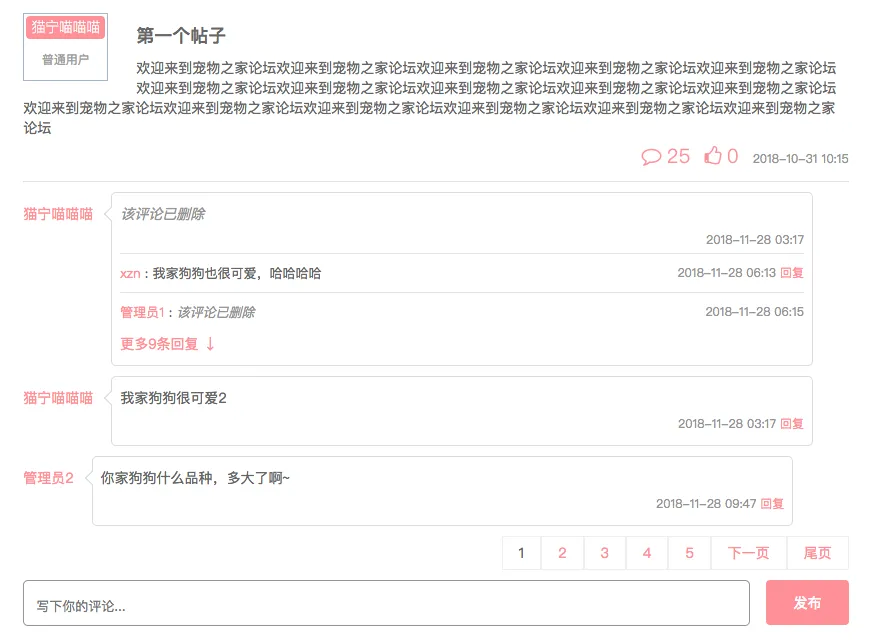Image resolution: width=881 pixels, height=644 pixels.
Task: Reply to 我家狗狗很可爱2 comment
Action: tap(792, 424)
